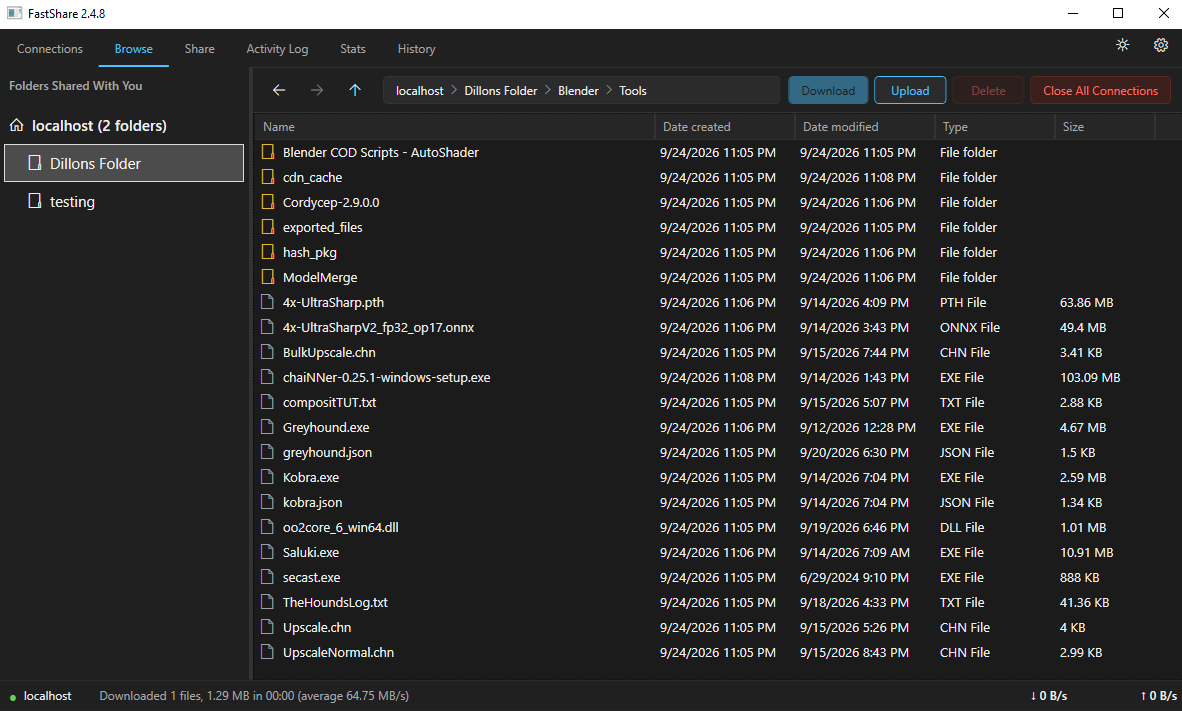Click file icon of Kobra.exe
This screenshot has width=1182, height=711.
coord(267,477)
